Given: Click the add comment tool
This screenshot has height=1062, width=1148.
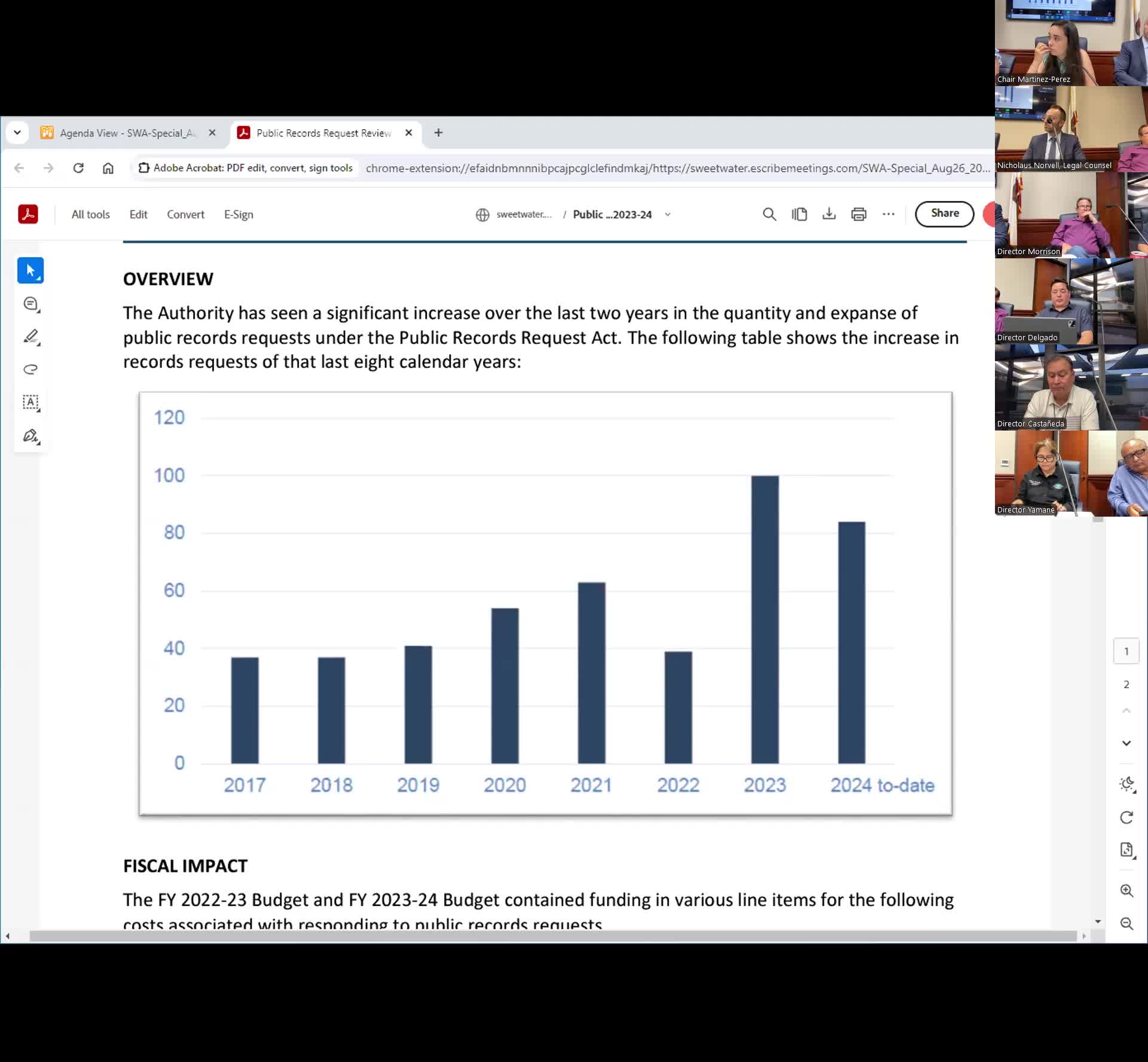Looking at the screenshot, I should click(30, 304).
